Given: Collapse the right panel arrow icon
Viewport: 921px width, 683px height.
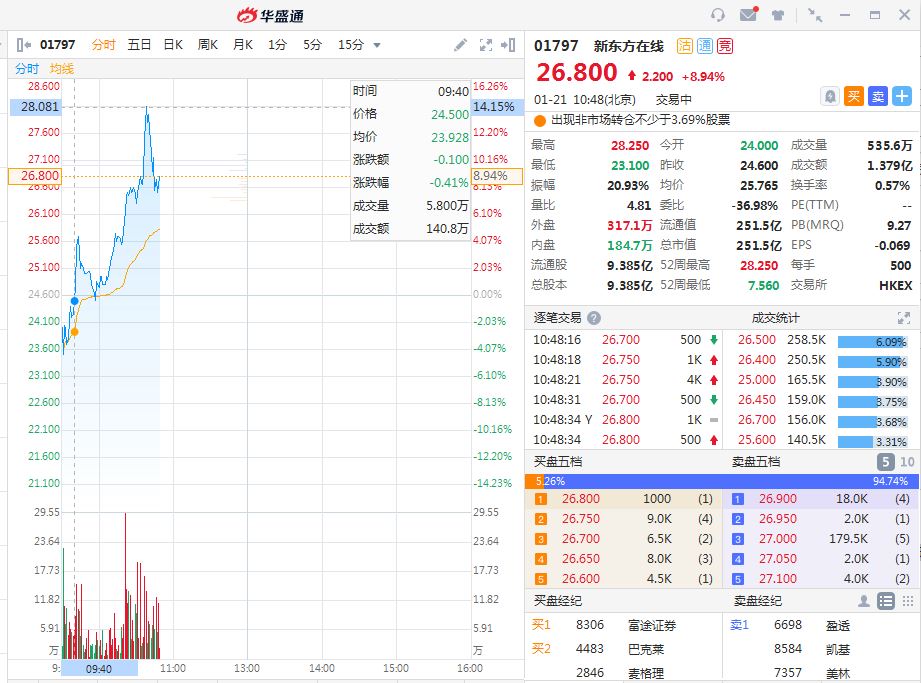Looking at the screenshot, I should (x=508, y=45).
